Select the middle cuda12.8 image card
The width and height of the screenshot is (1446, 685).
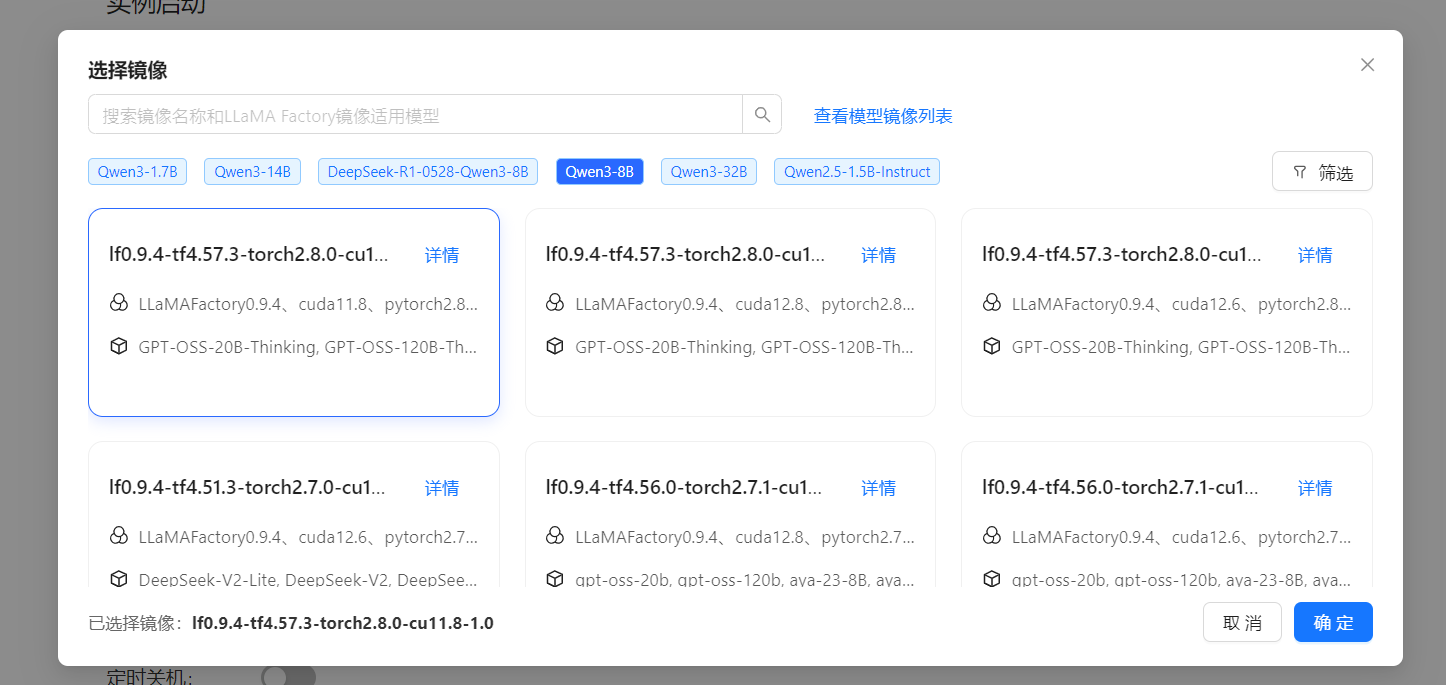pyautogui.click(x=730, y=312)
